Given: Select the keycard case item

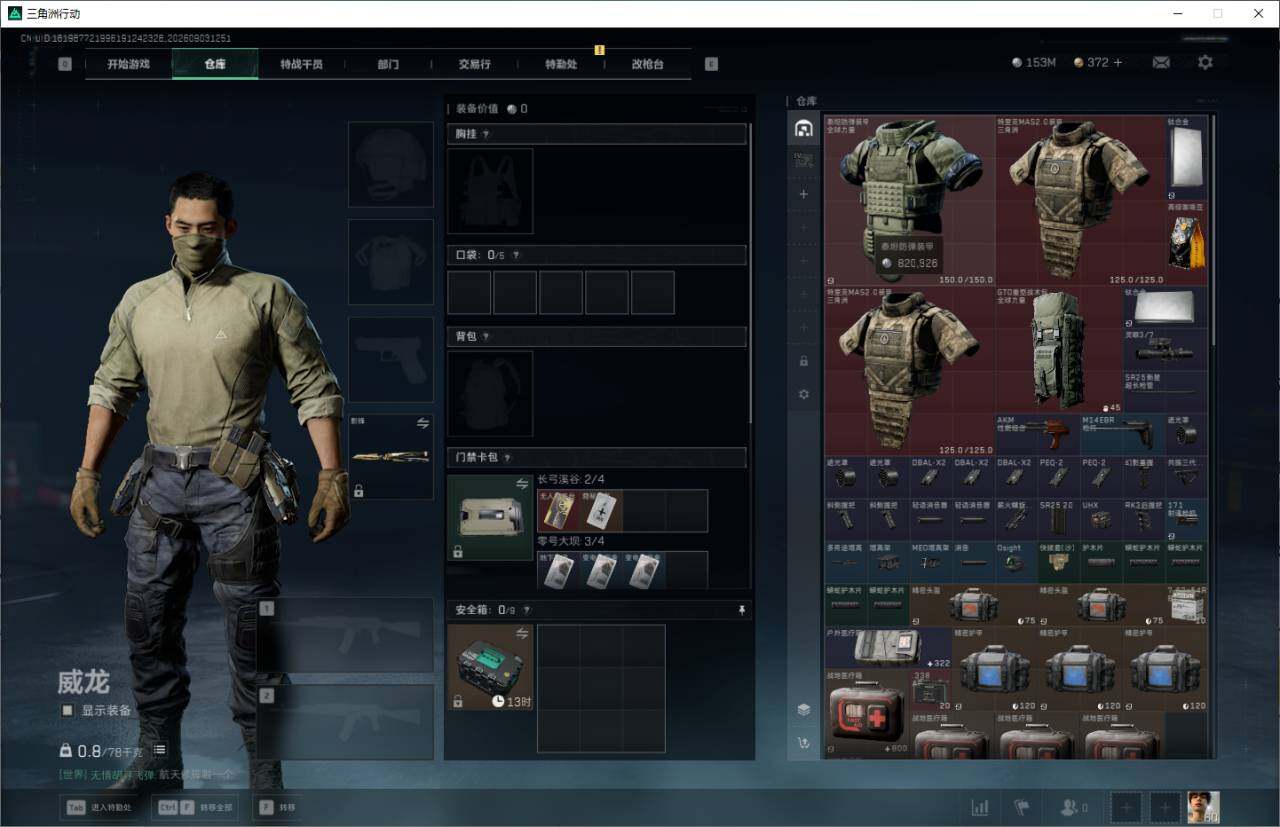Looking at the screenshot, I should (490, 517).
